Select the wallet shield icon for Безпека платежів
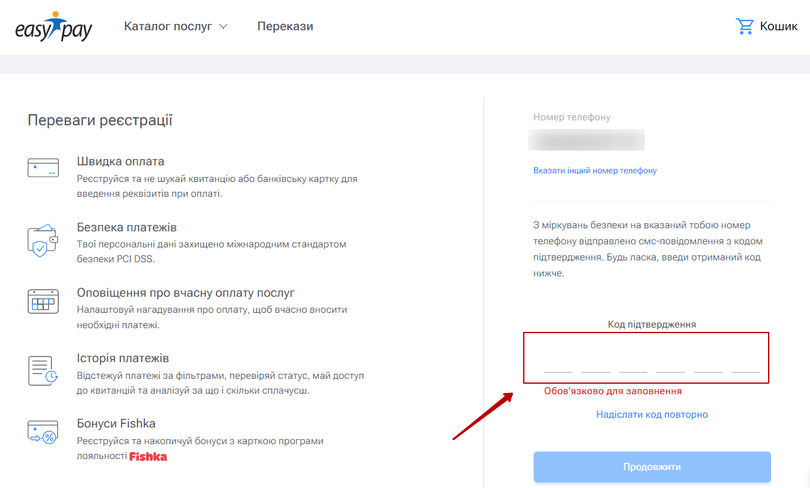 (42, 240)
